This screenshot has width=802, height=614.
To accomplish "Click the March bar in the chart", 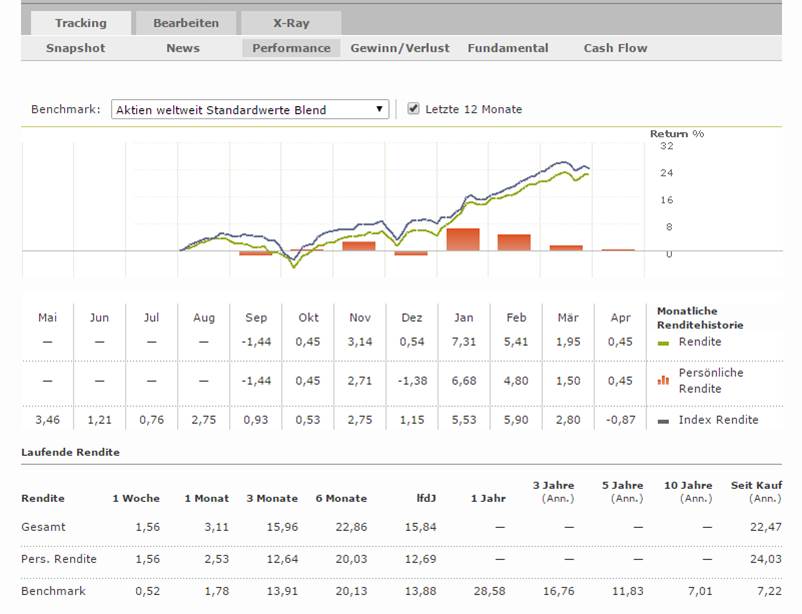I will pyautogui.click(x=566, y=247).
